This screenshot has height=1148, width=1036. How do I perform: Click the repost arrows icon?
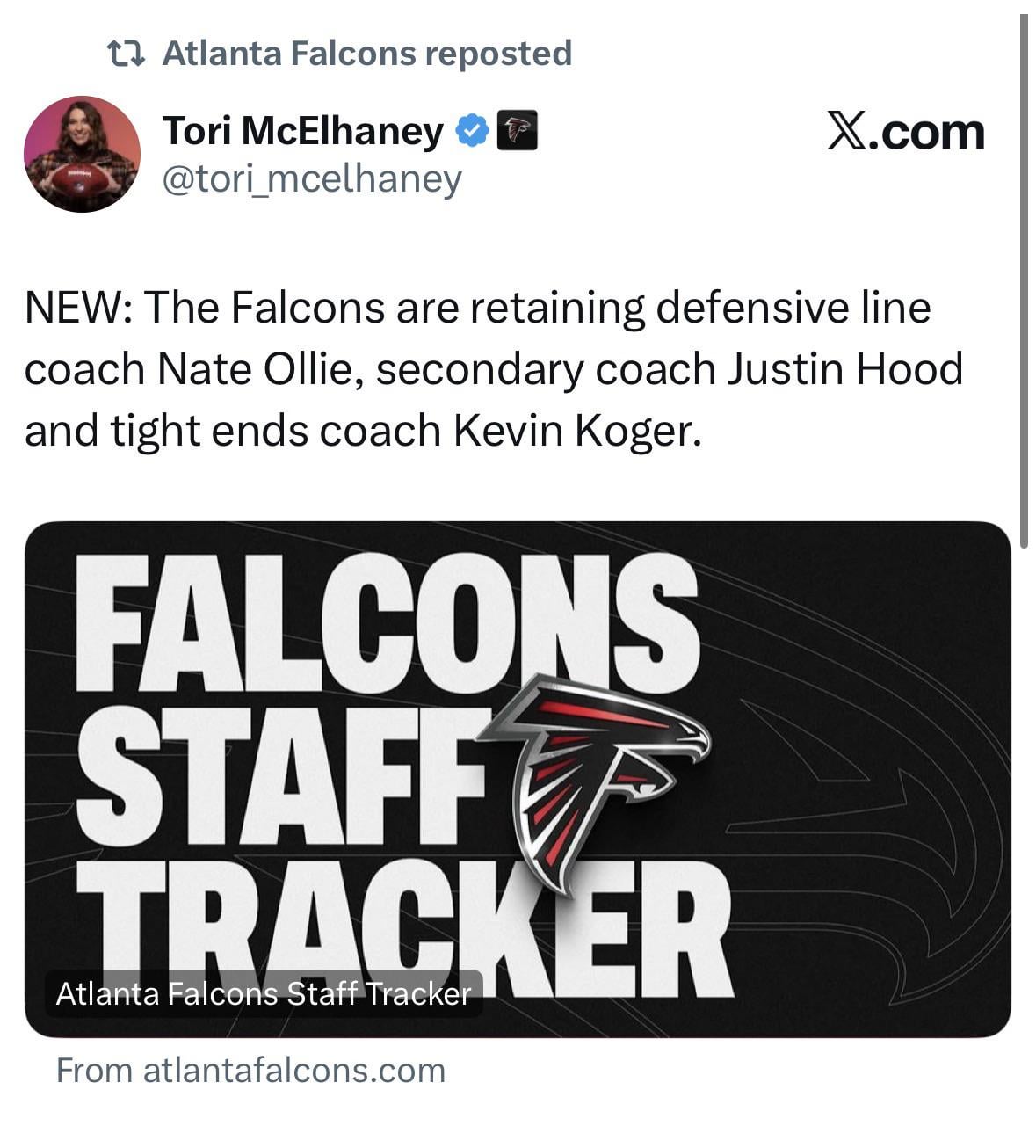click(x=125, y=54)
